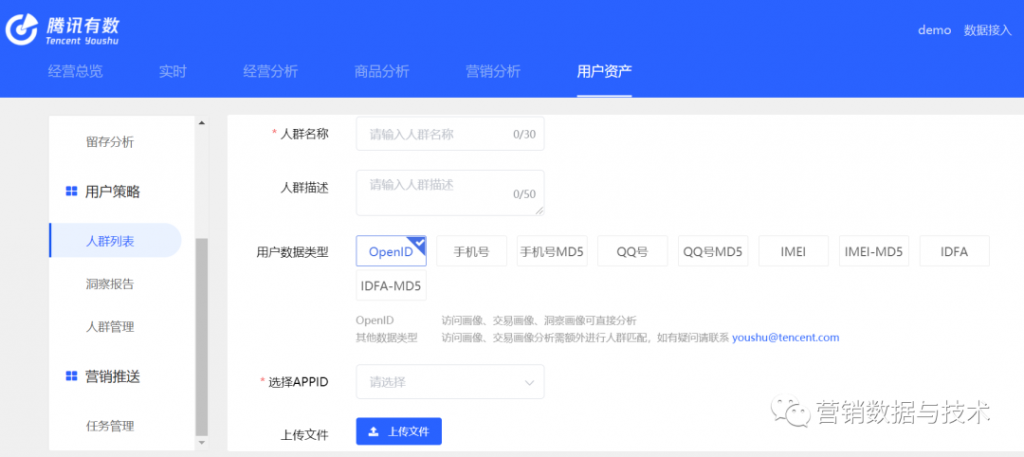Viewport: 1024px width, 457px height.
Task: Click the Tencent Youshu logo icon
Action: click(x=22, y=30)
